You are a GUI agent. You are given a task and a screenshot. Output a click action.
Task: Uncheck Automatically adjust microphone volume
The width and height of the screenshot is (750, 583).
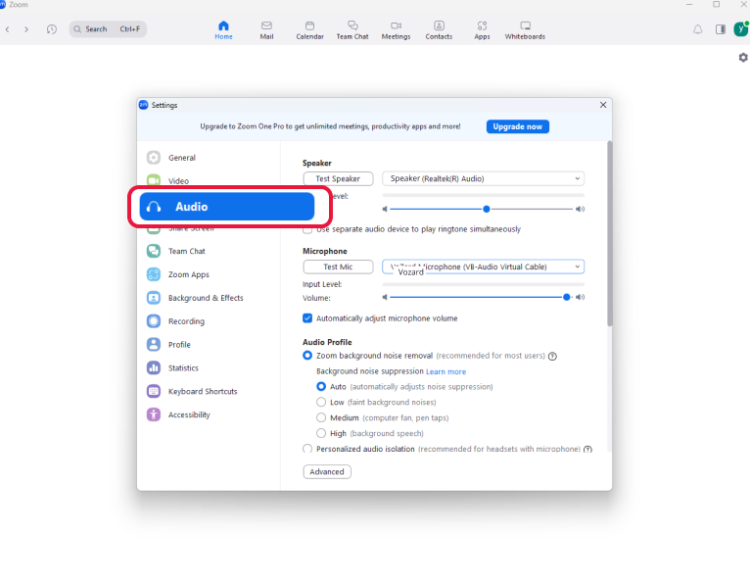pyautogui.click(x=307, y=318)
